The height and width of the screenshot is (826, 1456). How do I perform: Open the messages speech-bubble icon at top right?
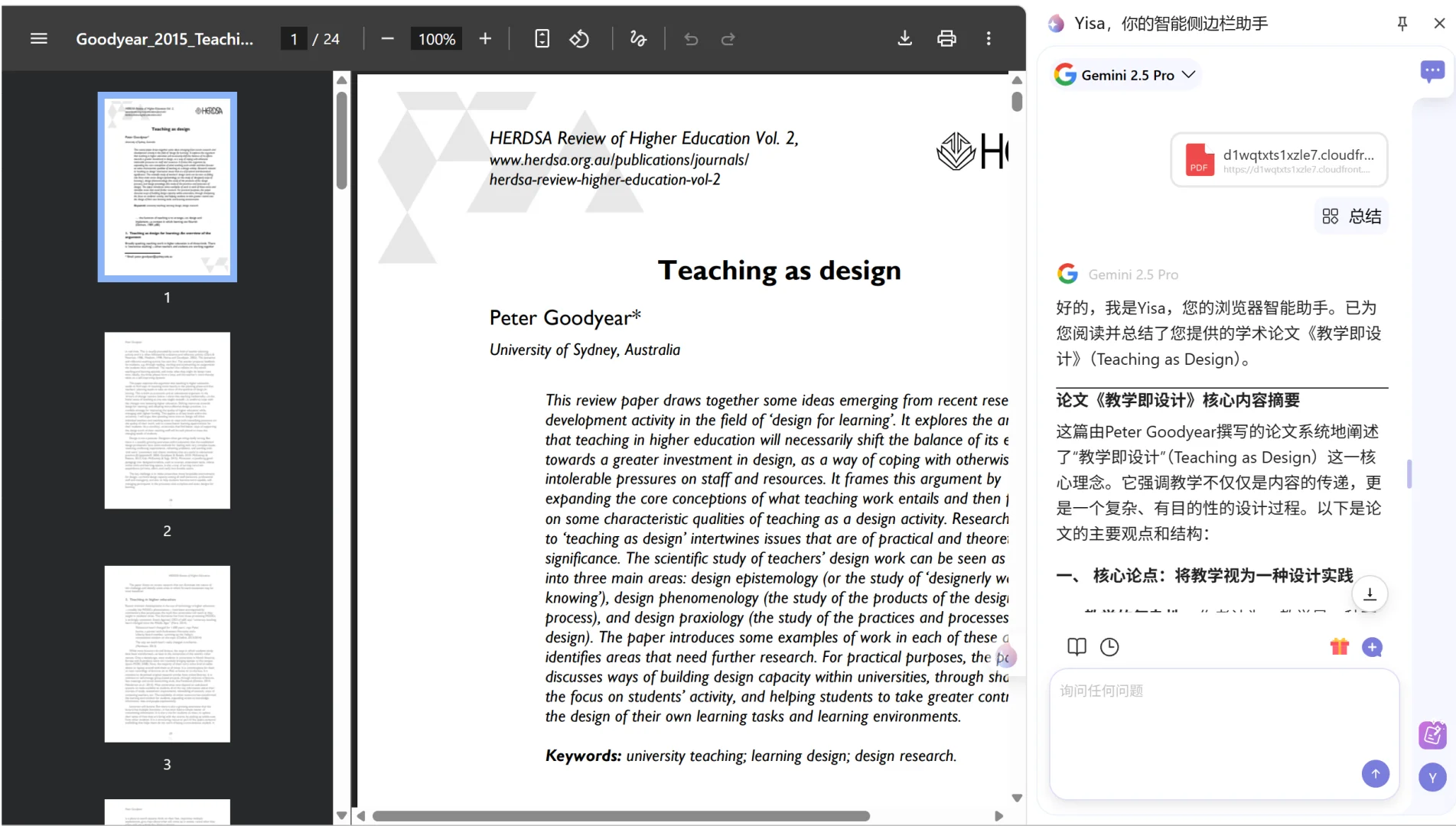coord(1432,71)
